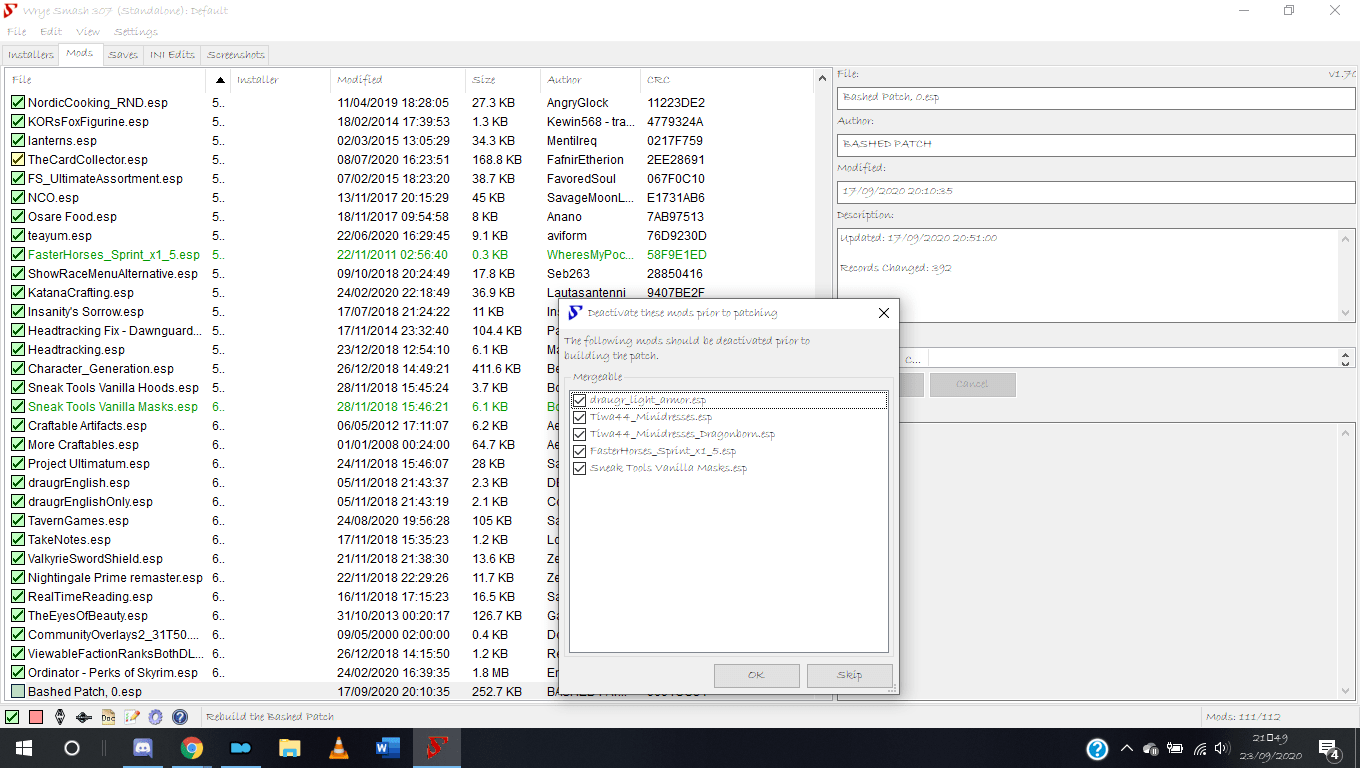Image resolution: width=1360 pixels, height=768 pixels.
Task: Sort mods by the Size column header
Action: click(x=503, y=79)
